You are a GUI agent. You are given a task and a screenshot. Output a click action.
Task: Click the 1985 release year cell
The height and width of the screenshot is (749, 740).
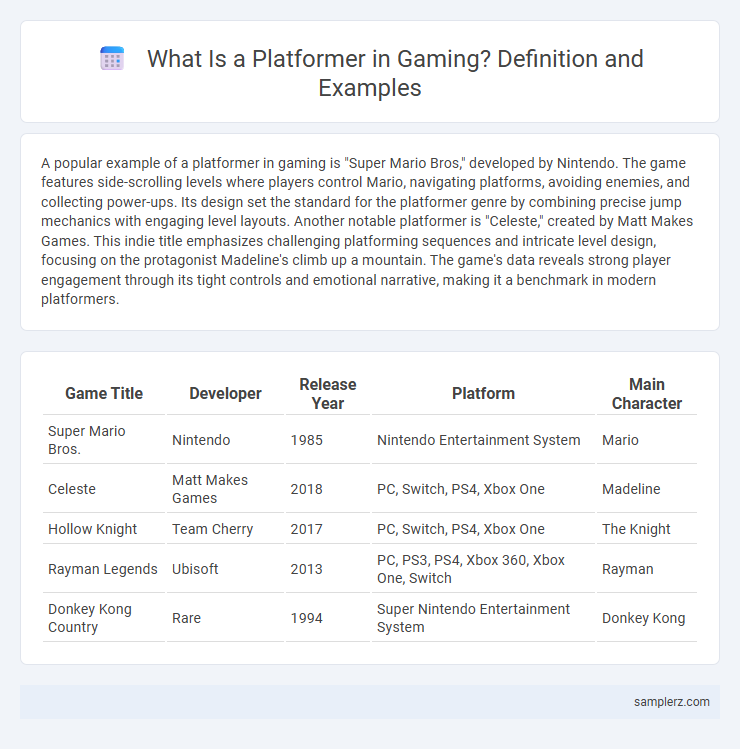pyautogui.click(x=328, y=440)
